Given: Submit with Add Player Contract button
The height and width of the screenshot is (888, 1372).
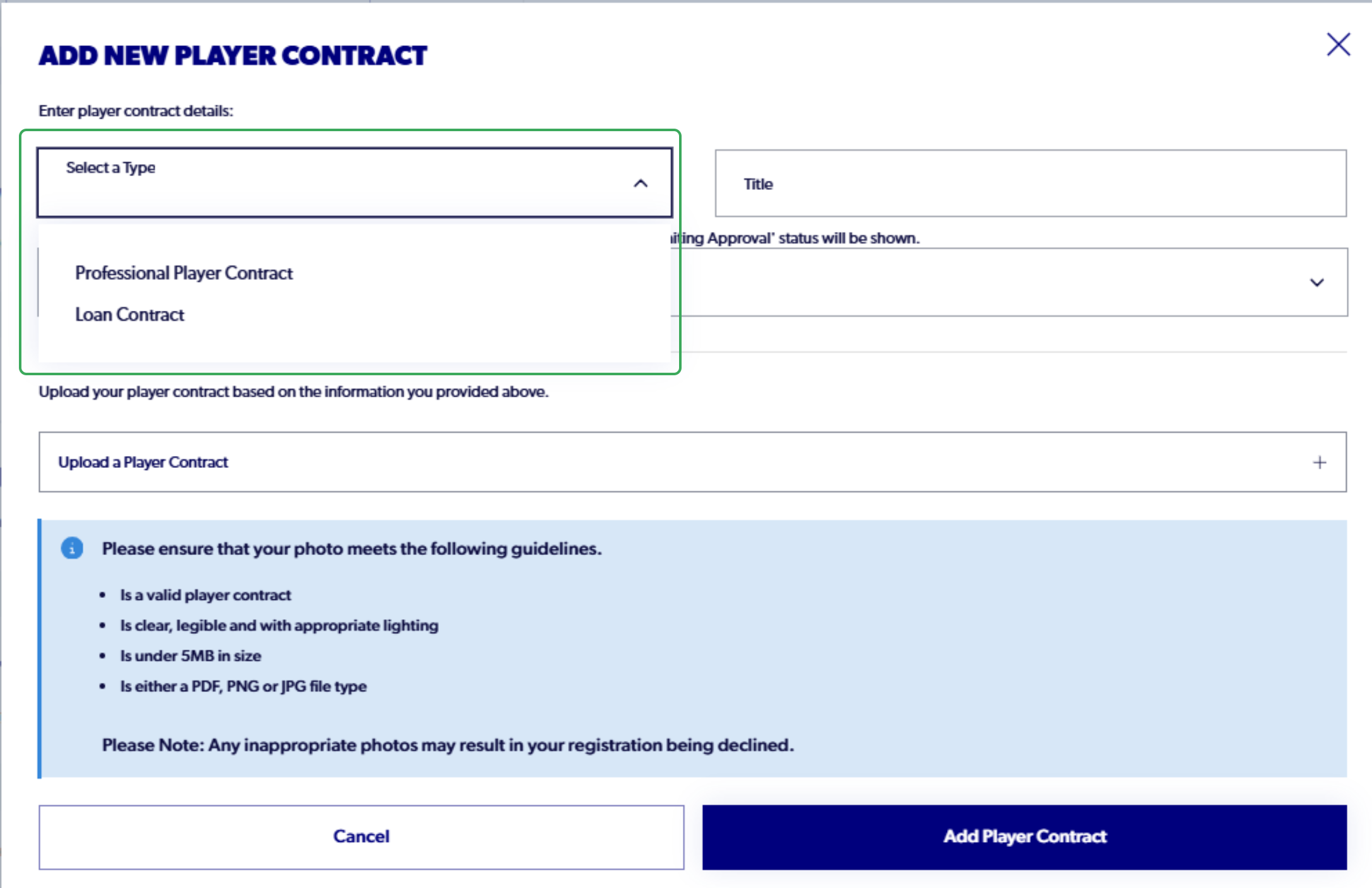Looking at the screenshot, I should 1025,837.
